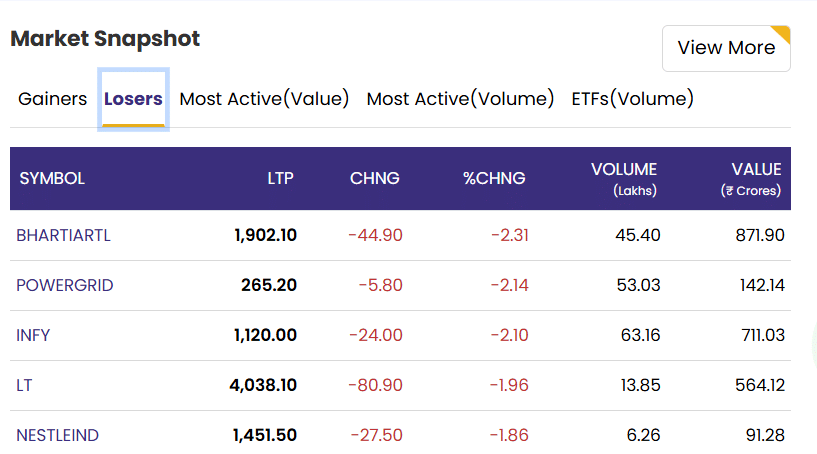Click the CHNG column header
Screen dimensions: 817x454
[x=375, y=178]
